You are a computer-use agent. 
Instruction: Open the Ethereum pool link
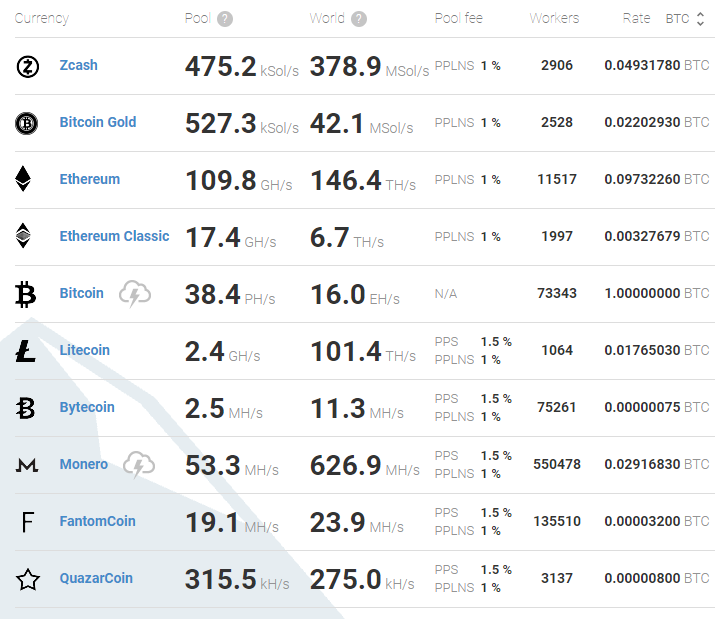point(90,179)
